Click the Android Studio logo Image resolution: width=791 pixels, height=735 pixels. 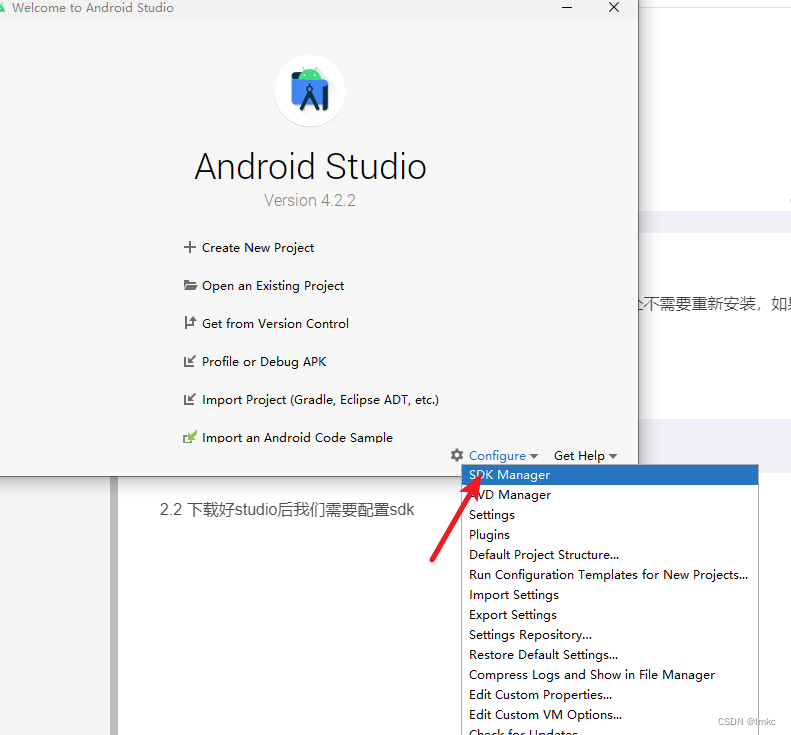tap(310, 91)
